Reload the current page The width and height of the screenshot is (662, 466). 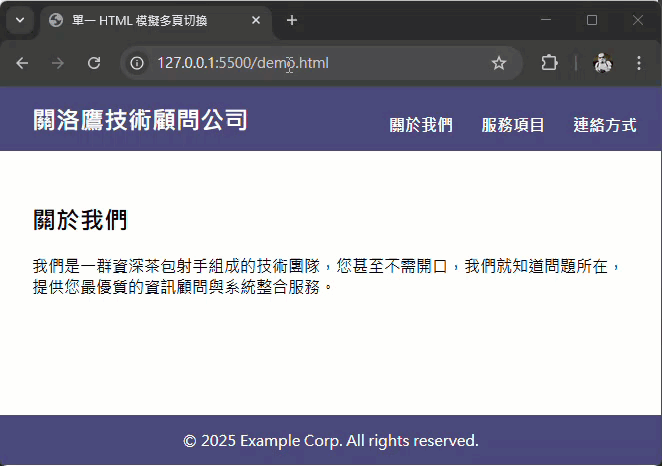(x=94, y=63)
